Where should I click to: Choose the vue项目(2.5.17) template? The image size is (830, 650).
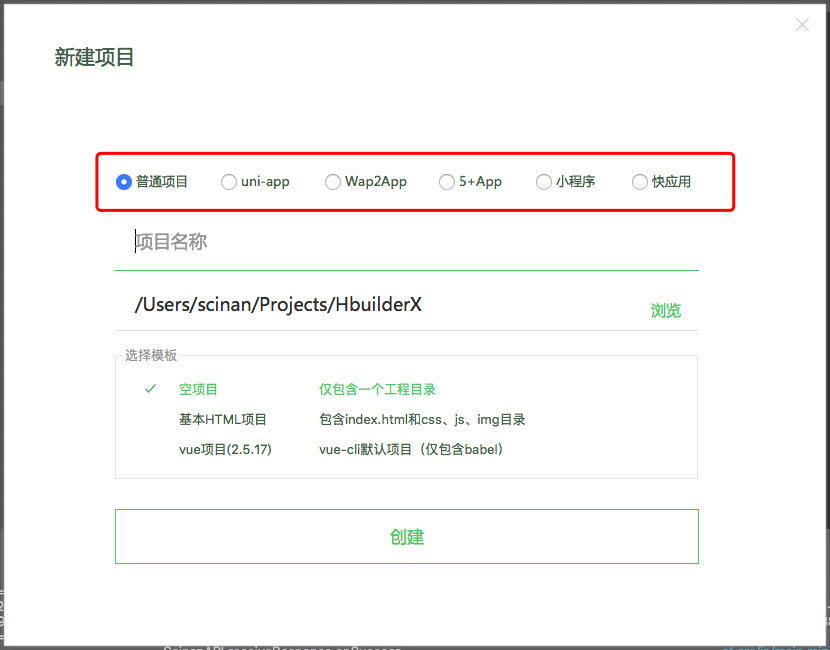point(225,449)
